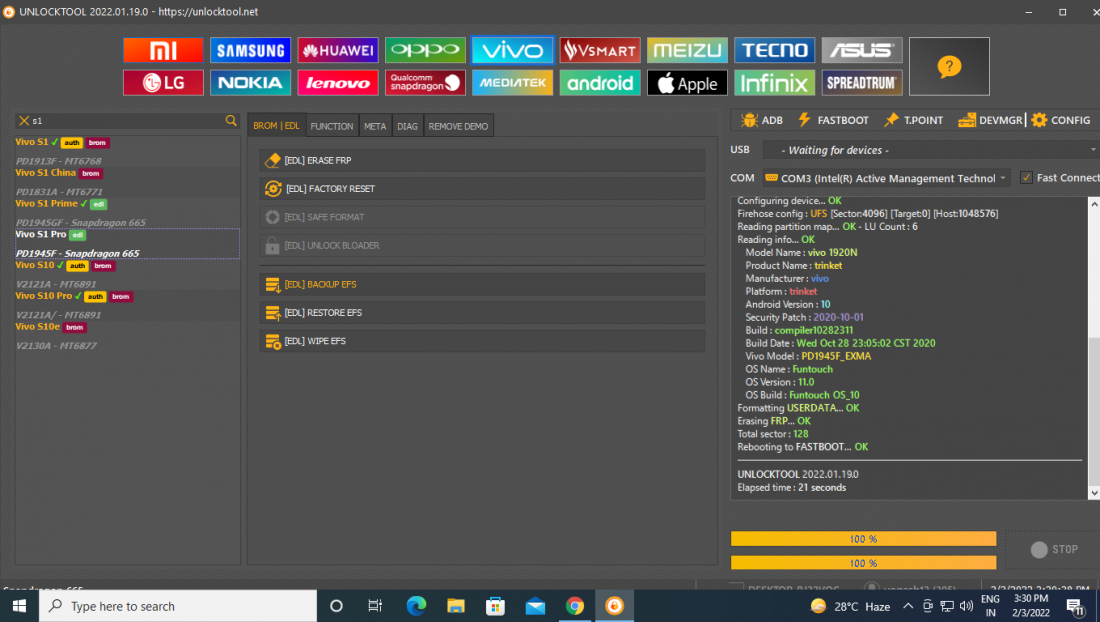
Task: Open the T.POINT test point tool
Action: [x=913, y=120]
